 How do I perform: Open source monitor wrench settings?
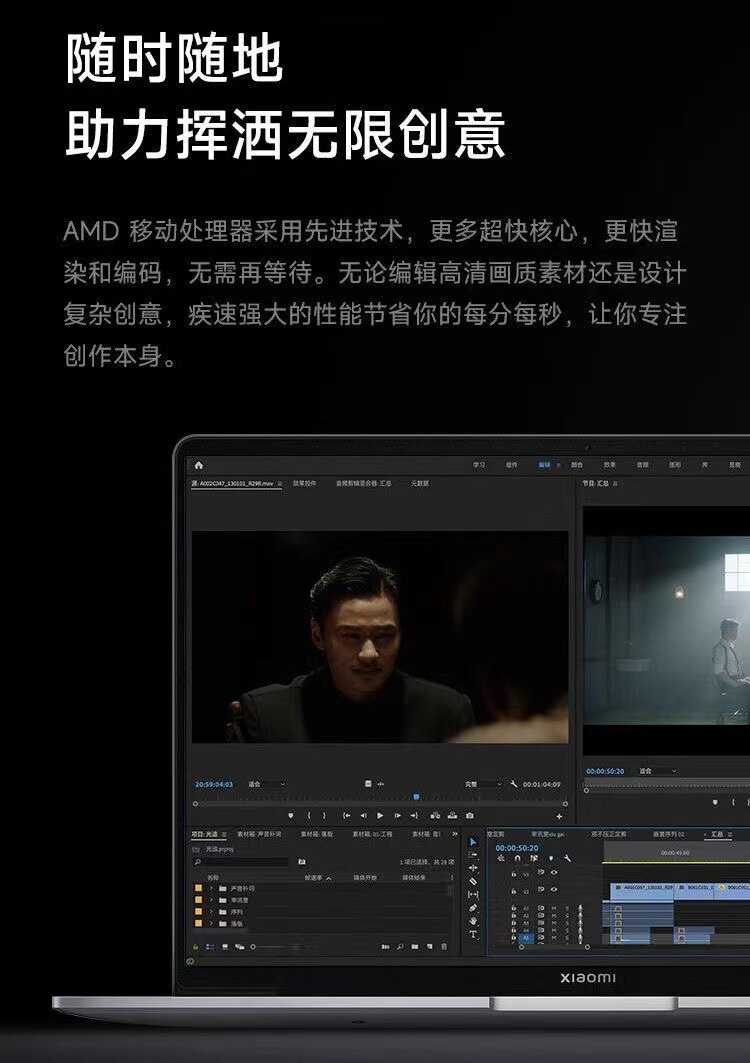click(x=514, y=784)
